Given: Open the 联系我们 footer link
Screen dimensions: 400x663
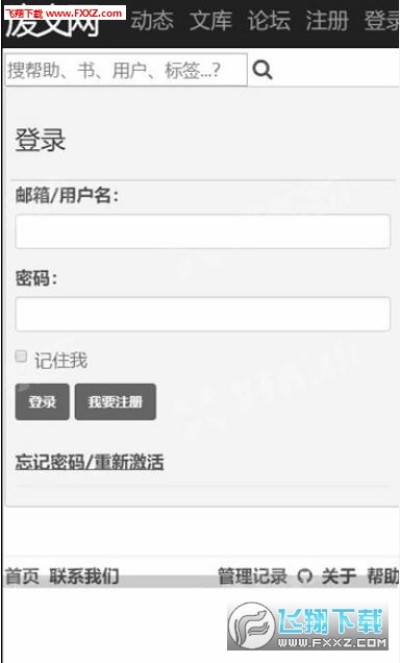Looking at the screenshot, I should tap(84, 576).
